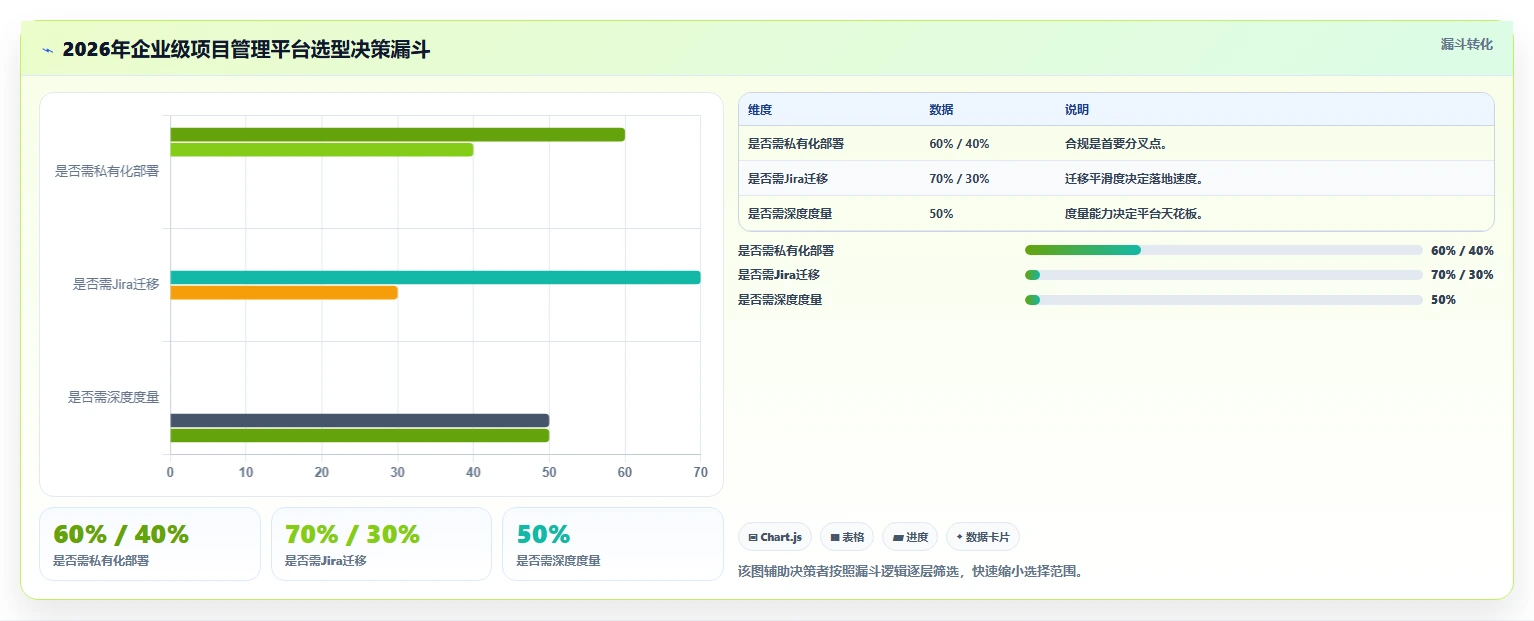Click the bottom green 50 bar in chart
The height and width of the screenshot is (621, 1534).
359,435
